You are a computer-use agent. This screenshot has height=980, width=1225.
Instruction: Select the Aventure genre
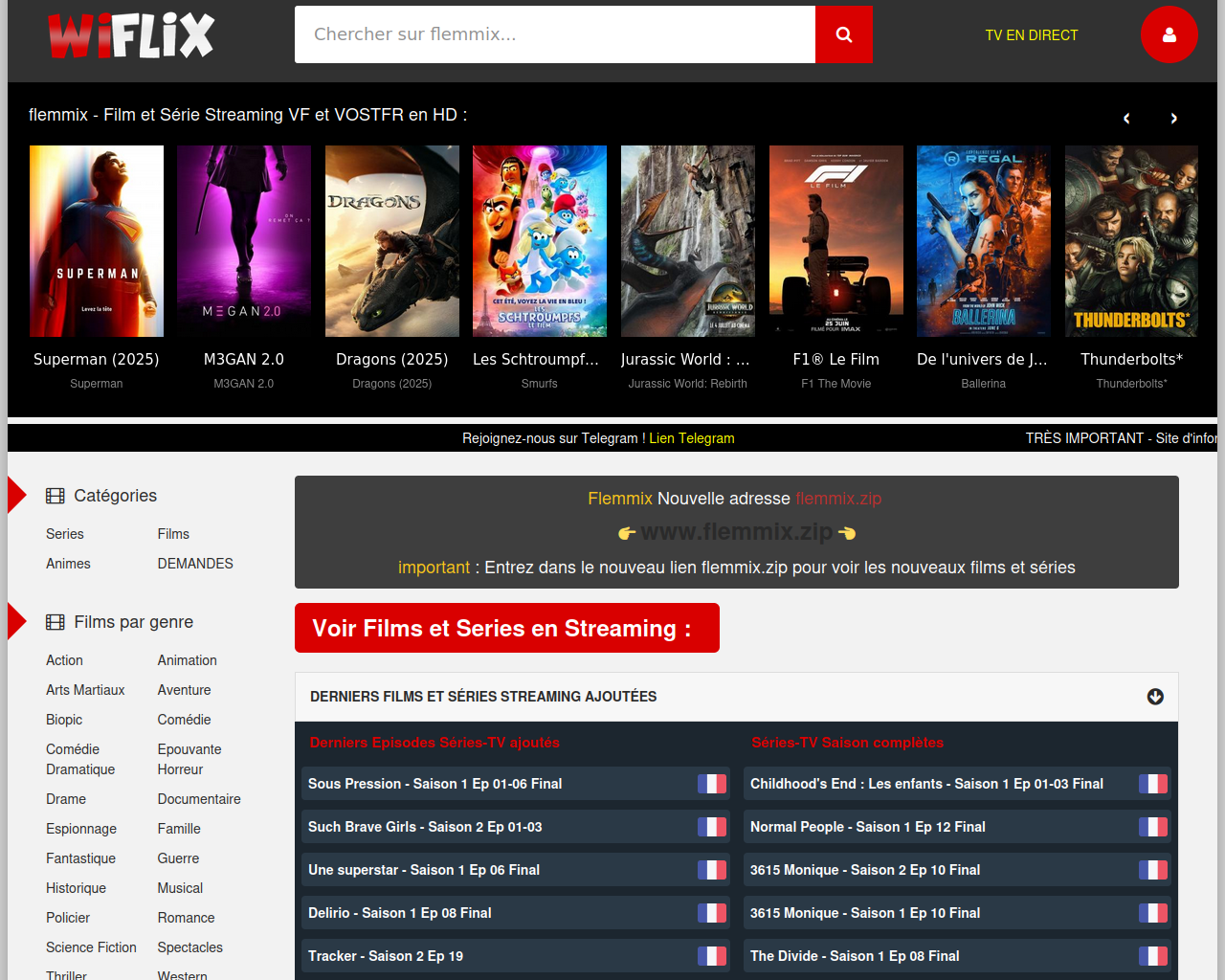click(x=185, y=690)
